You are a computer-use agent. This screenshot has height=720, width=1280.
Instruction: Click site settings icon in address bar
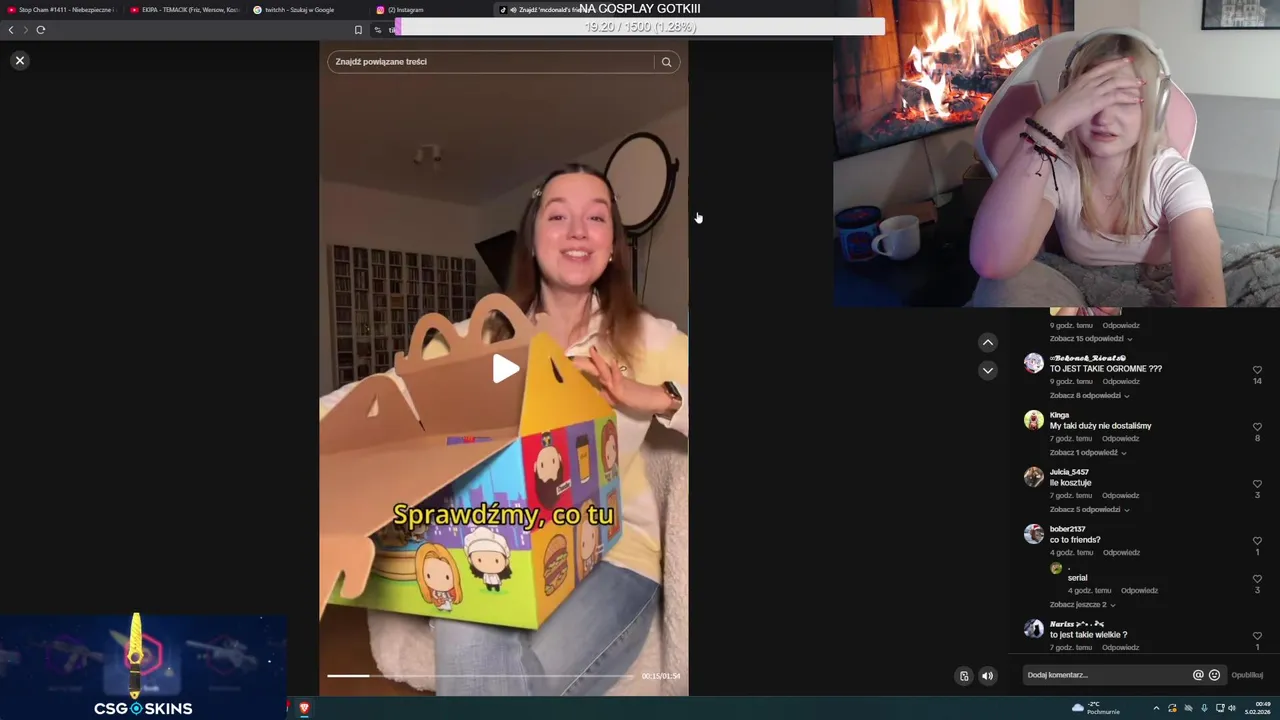tap(378, 30)
